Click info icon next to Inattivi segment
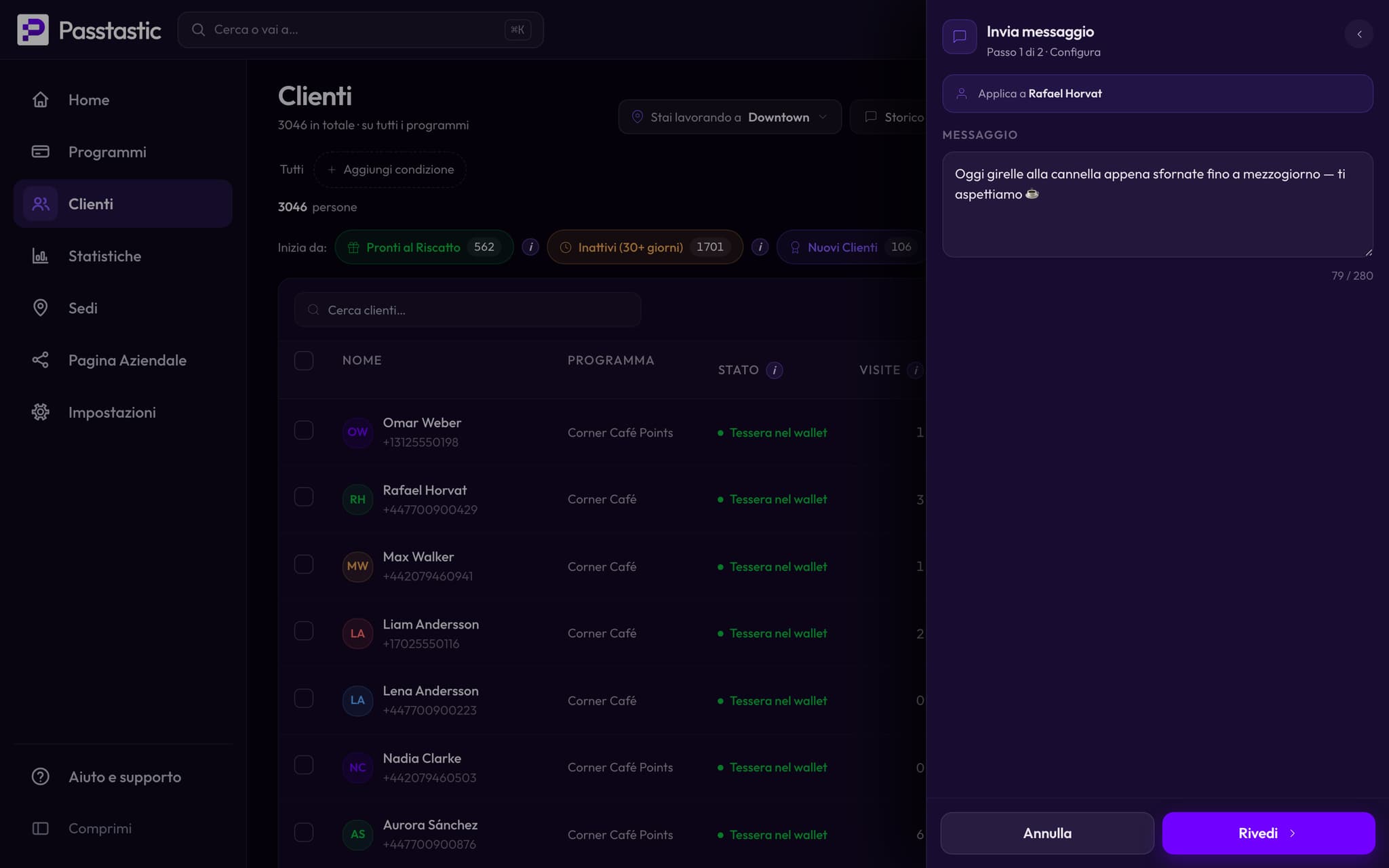The height and width of the screenshot is (868, 1389). [x=760, y=247]
